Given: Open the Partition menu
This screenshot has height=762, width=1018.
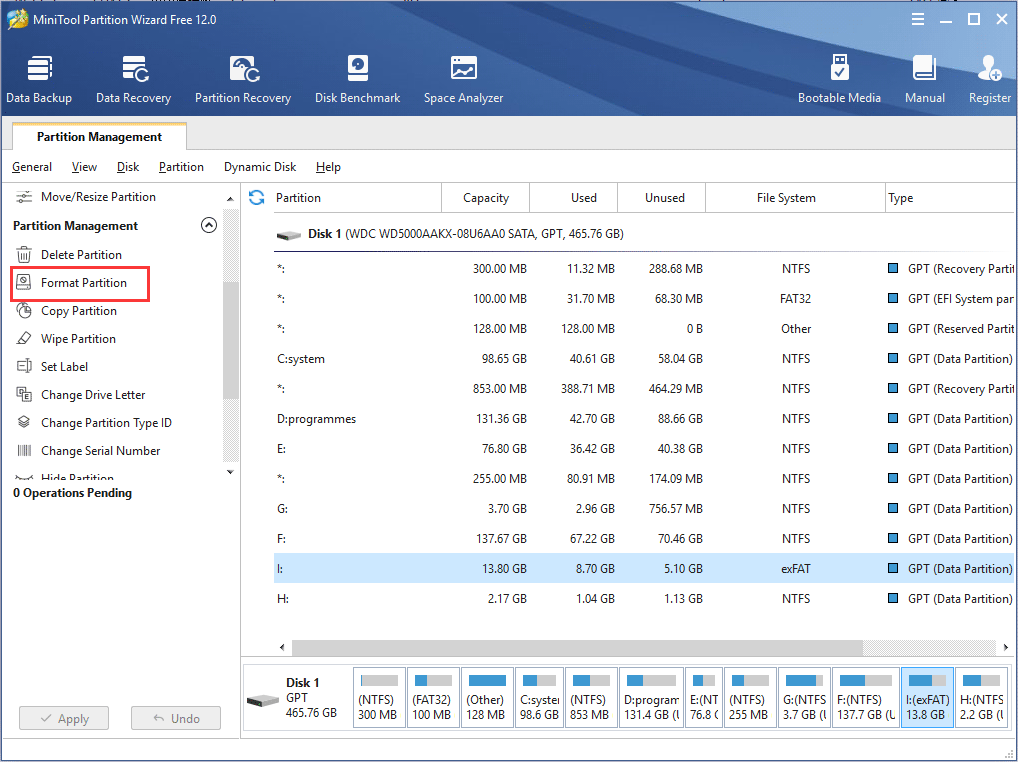Looking at the screenshot, I should tap(181, 167).
